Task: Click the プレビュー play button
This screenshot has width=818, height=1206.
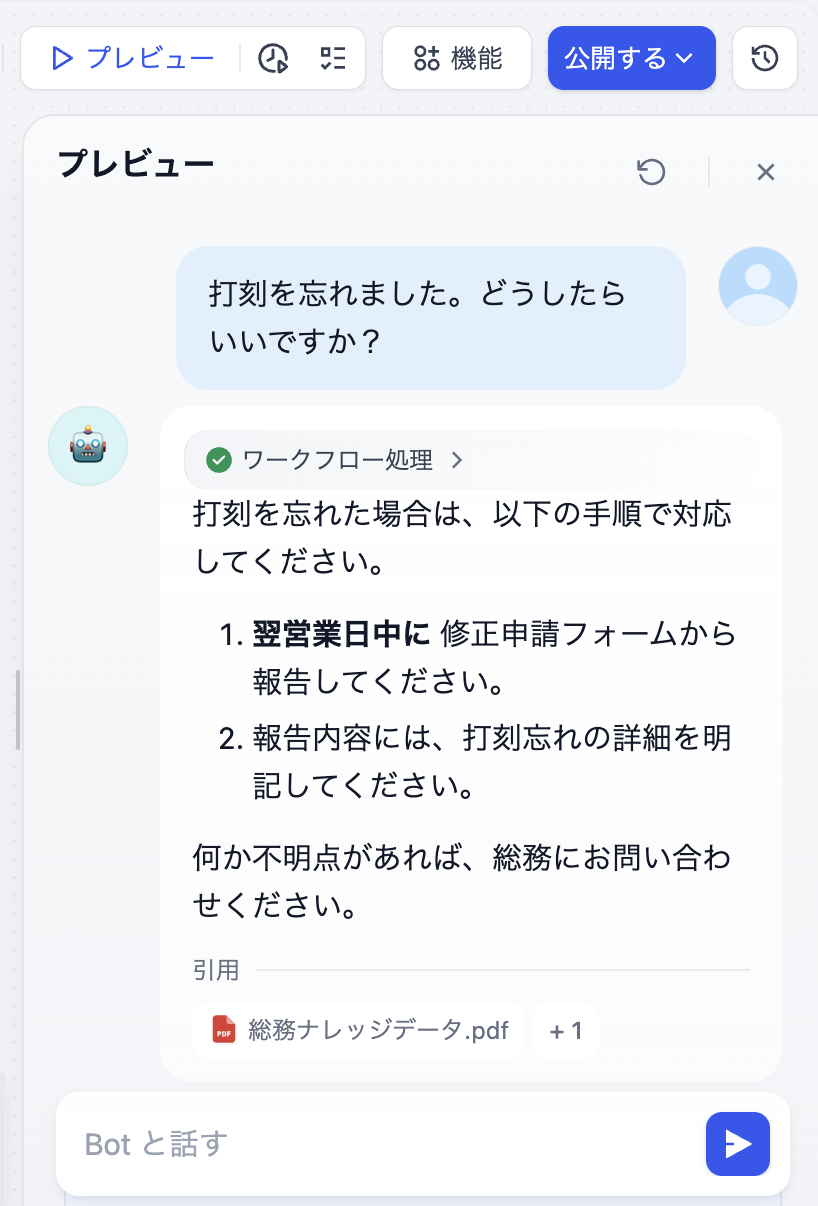Action: [x=133, y=58]
